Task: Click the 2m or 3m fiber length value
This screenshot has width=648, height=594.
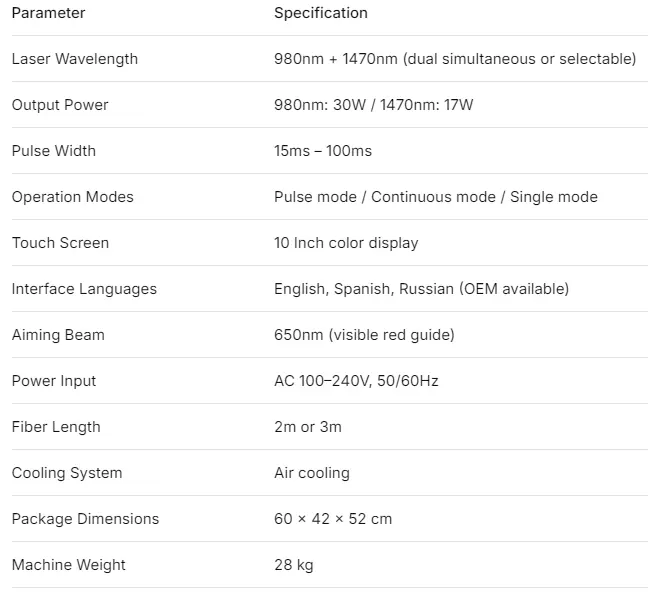Action: tap(308, 427)
